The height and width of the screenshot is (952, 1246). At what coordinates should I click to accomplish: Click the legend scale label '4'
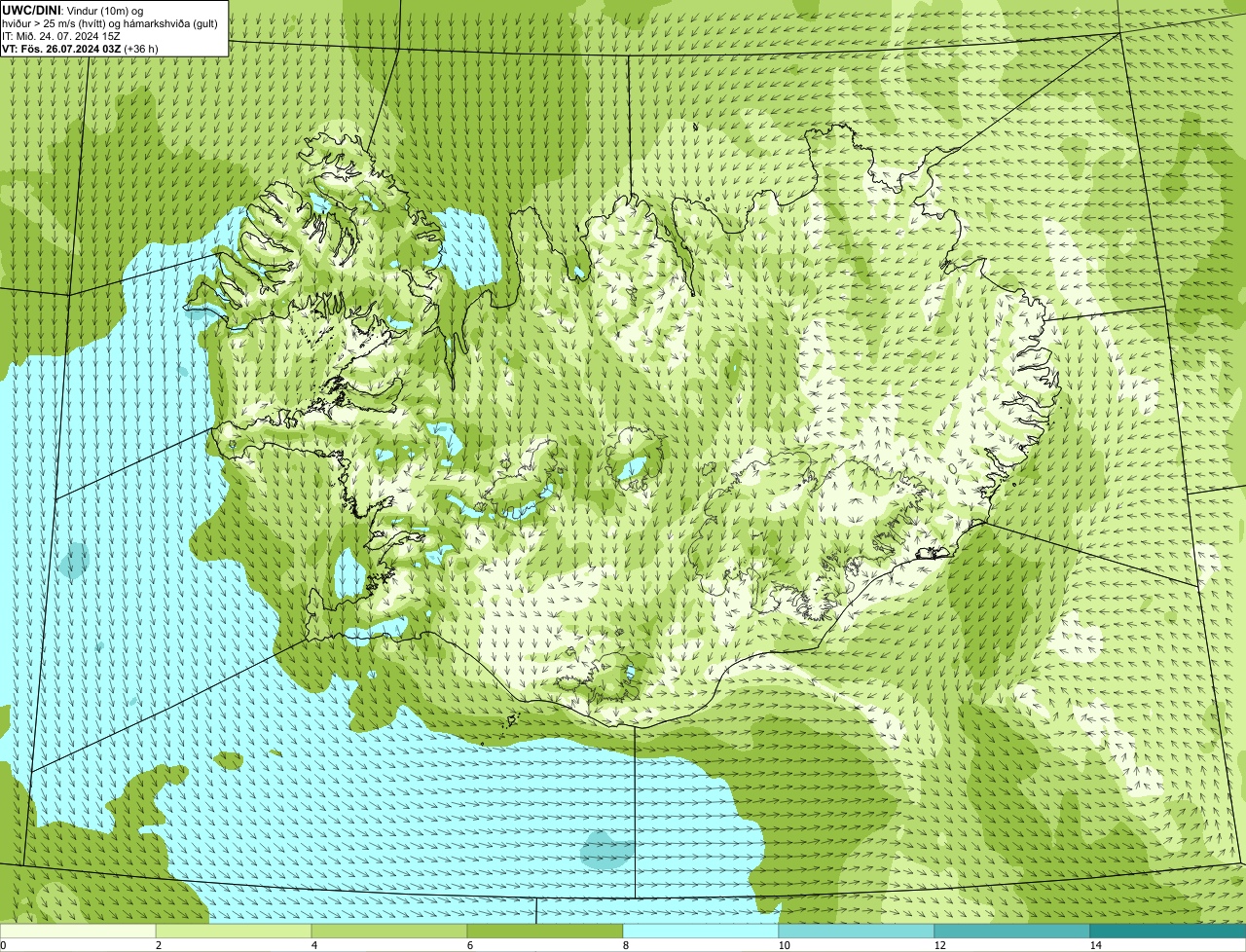click(313, 945)
